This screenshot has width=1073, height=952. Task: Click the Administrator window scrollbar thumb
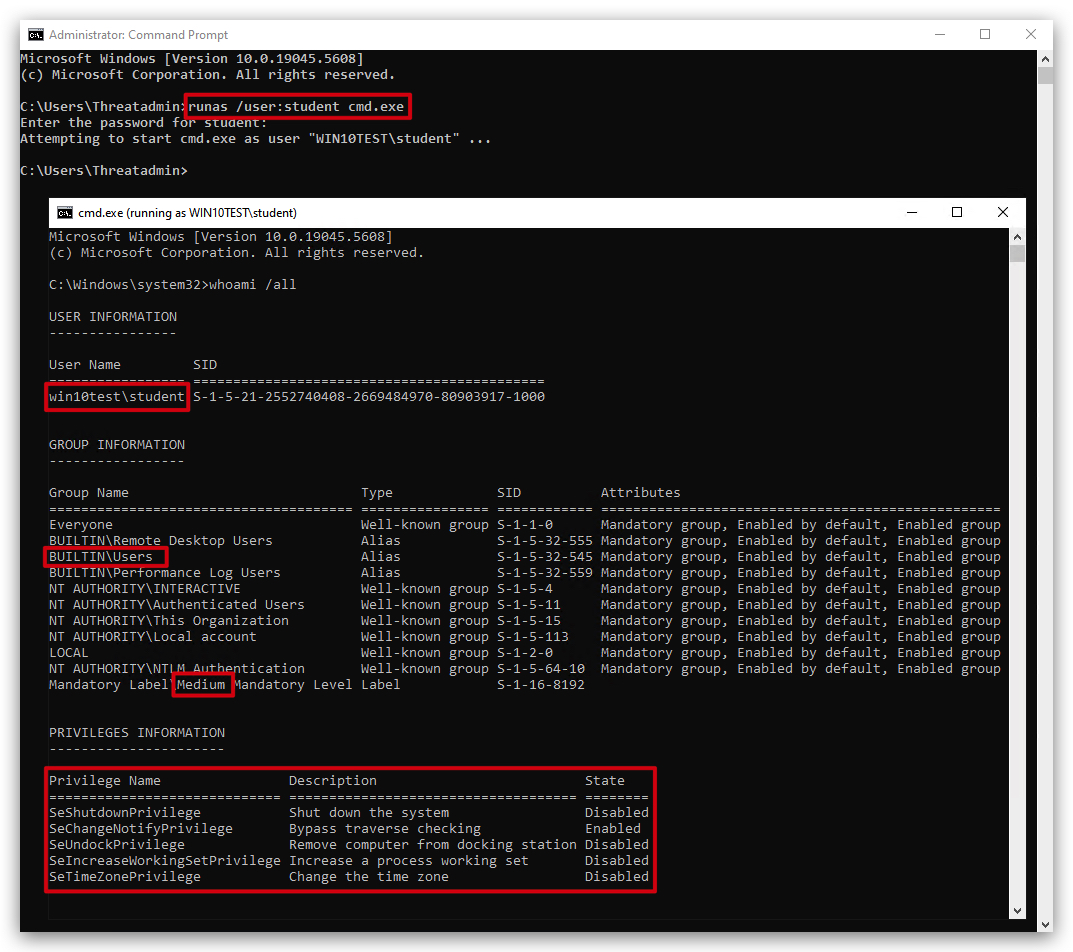pyautogui.click(x=1045, y=75)
